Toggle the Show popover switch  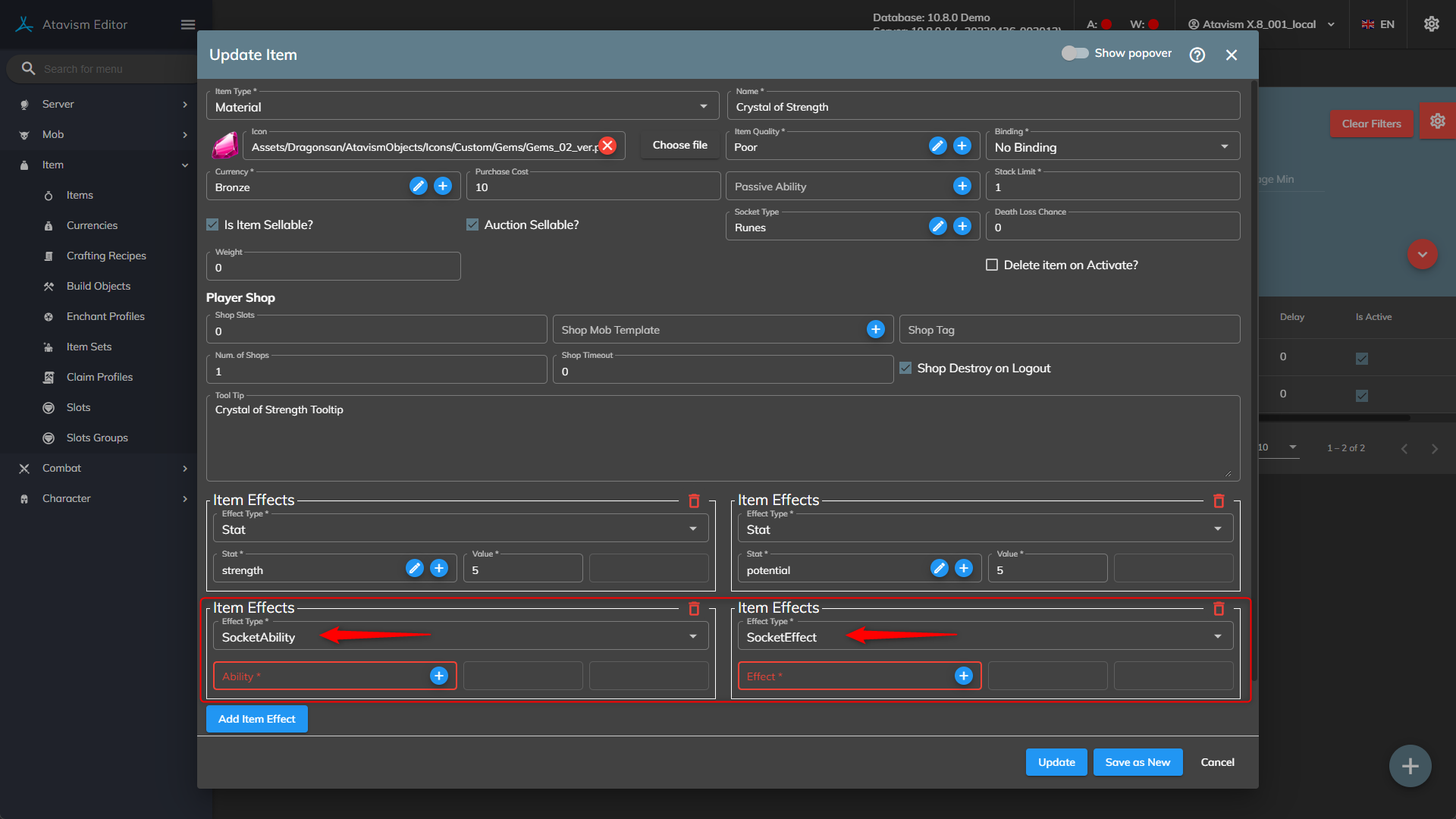[x=1075, y=53]
